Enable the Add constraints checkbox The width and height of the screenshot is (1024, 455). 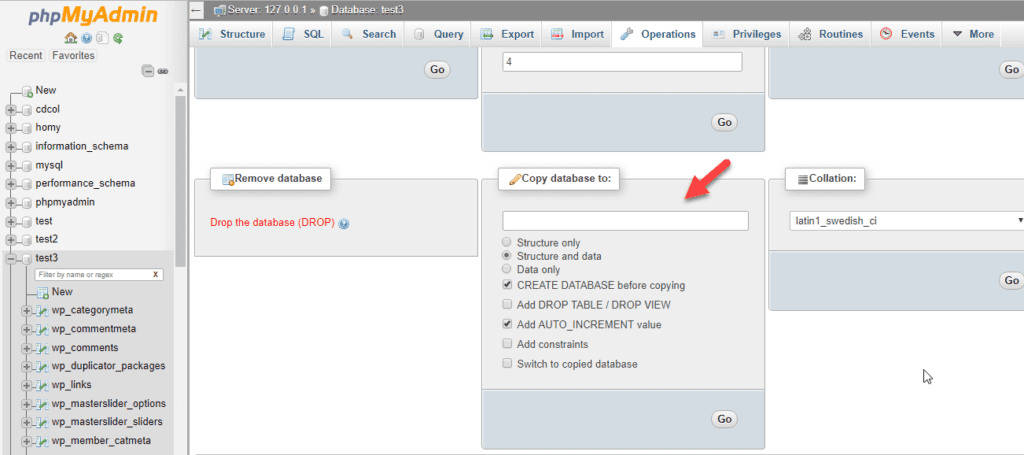coord(507,344)
